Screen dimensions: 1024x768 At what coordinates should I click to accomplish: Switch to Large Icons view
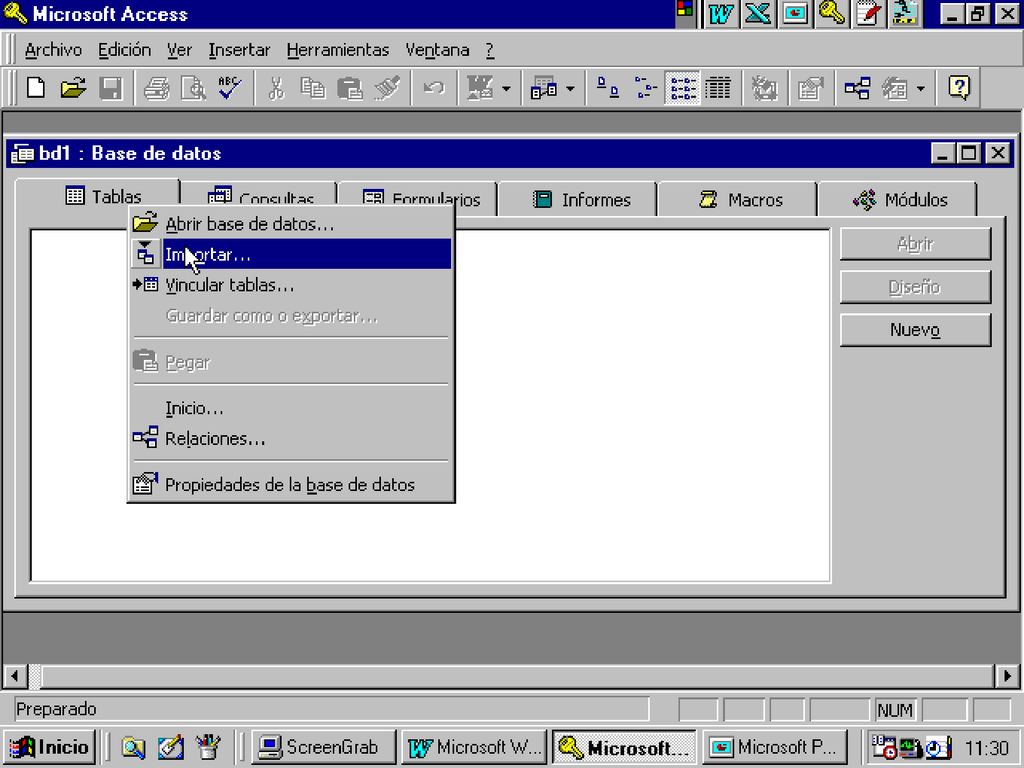coord(608,88)
